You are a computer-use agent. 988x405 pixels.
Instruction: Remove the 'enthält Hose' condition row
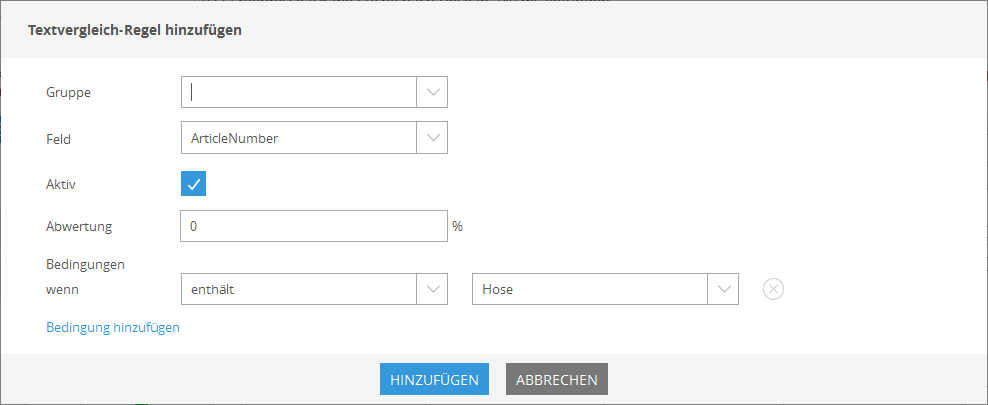tap(773, 289)
